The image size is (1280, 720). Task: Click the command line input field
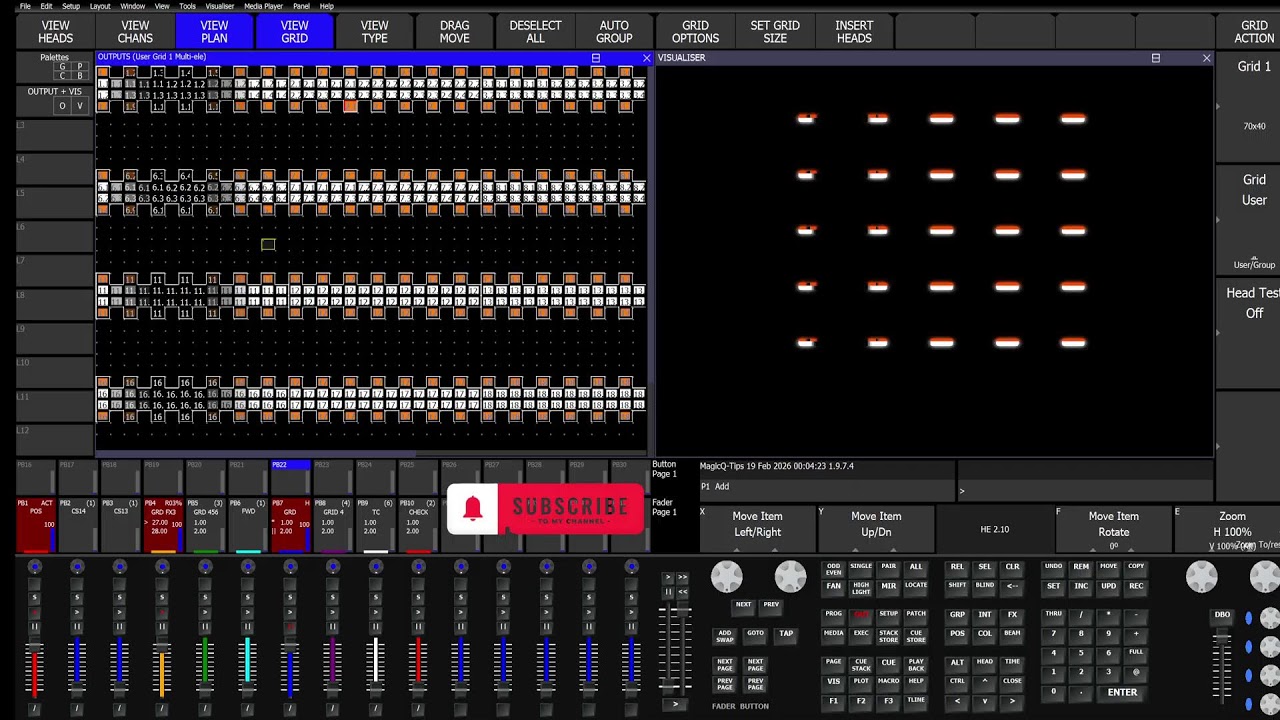click(x=1085, y=490)
